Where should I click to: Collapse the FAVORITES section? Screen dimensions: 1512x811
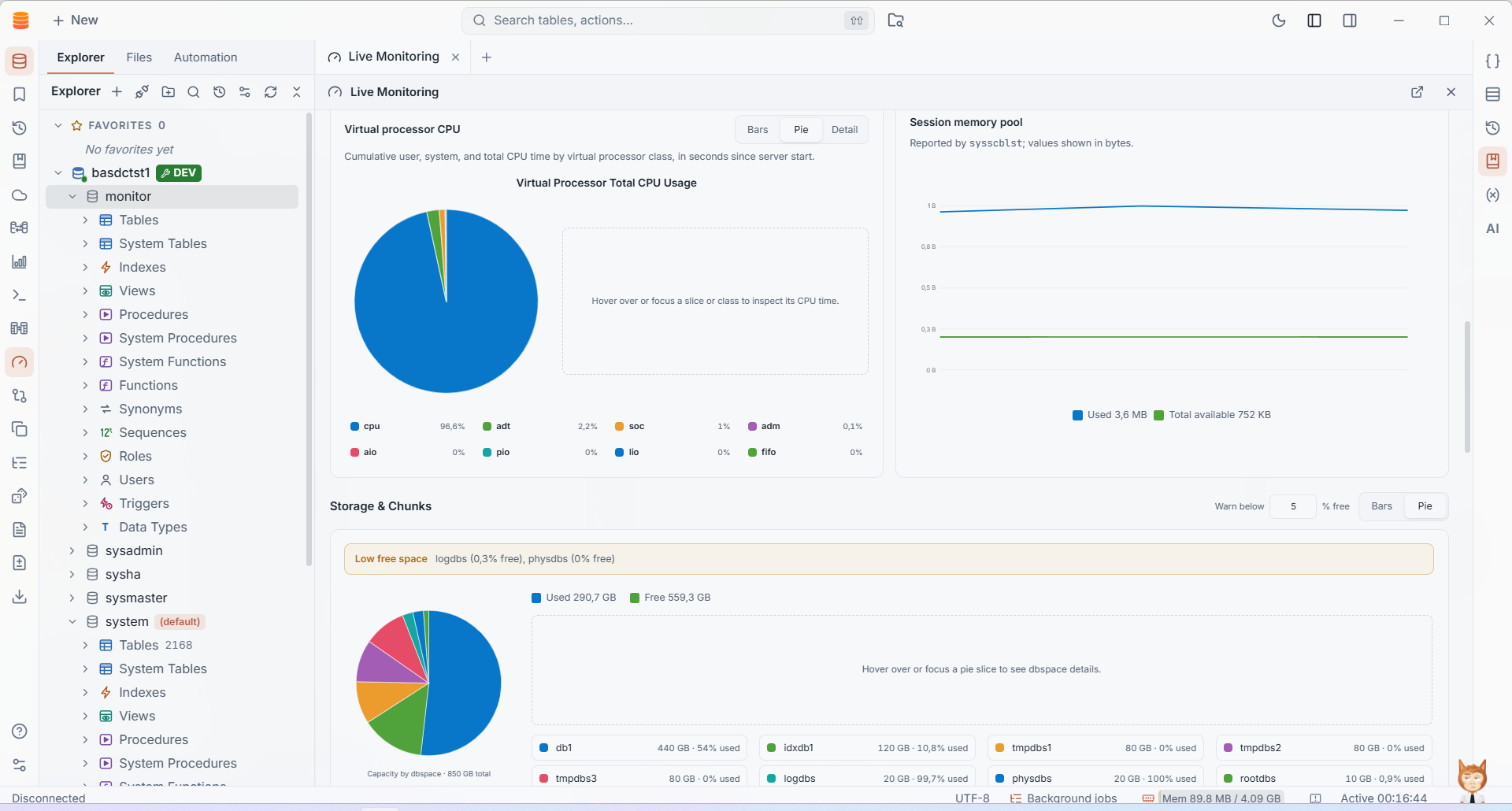58,125
